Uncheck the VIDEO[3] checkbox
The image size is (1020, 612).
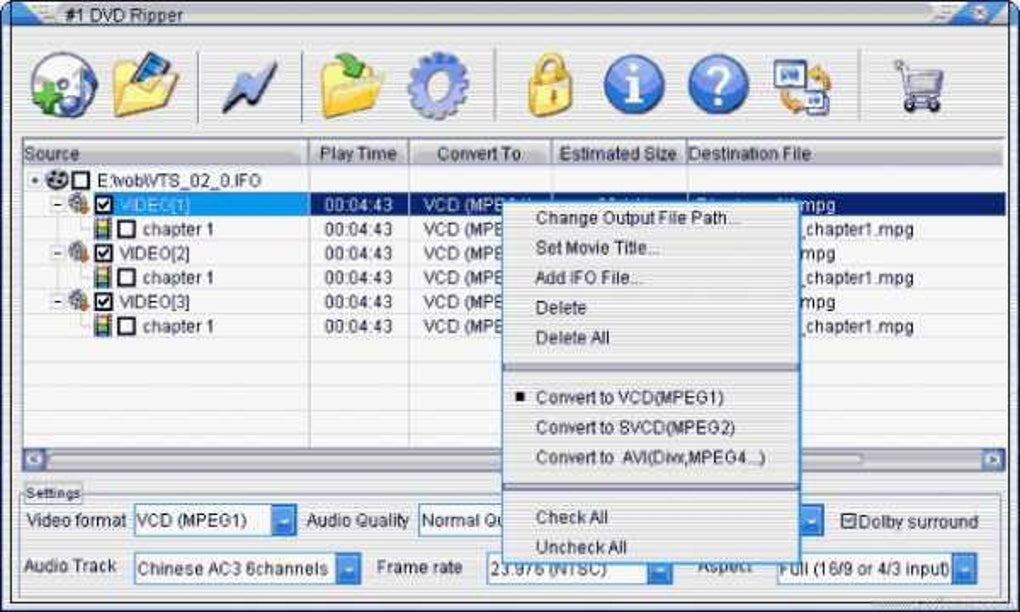pyautogui.click(x=103, y=302)
